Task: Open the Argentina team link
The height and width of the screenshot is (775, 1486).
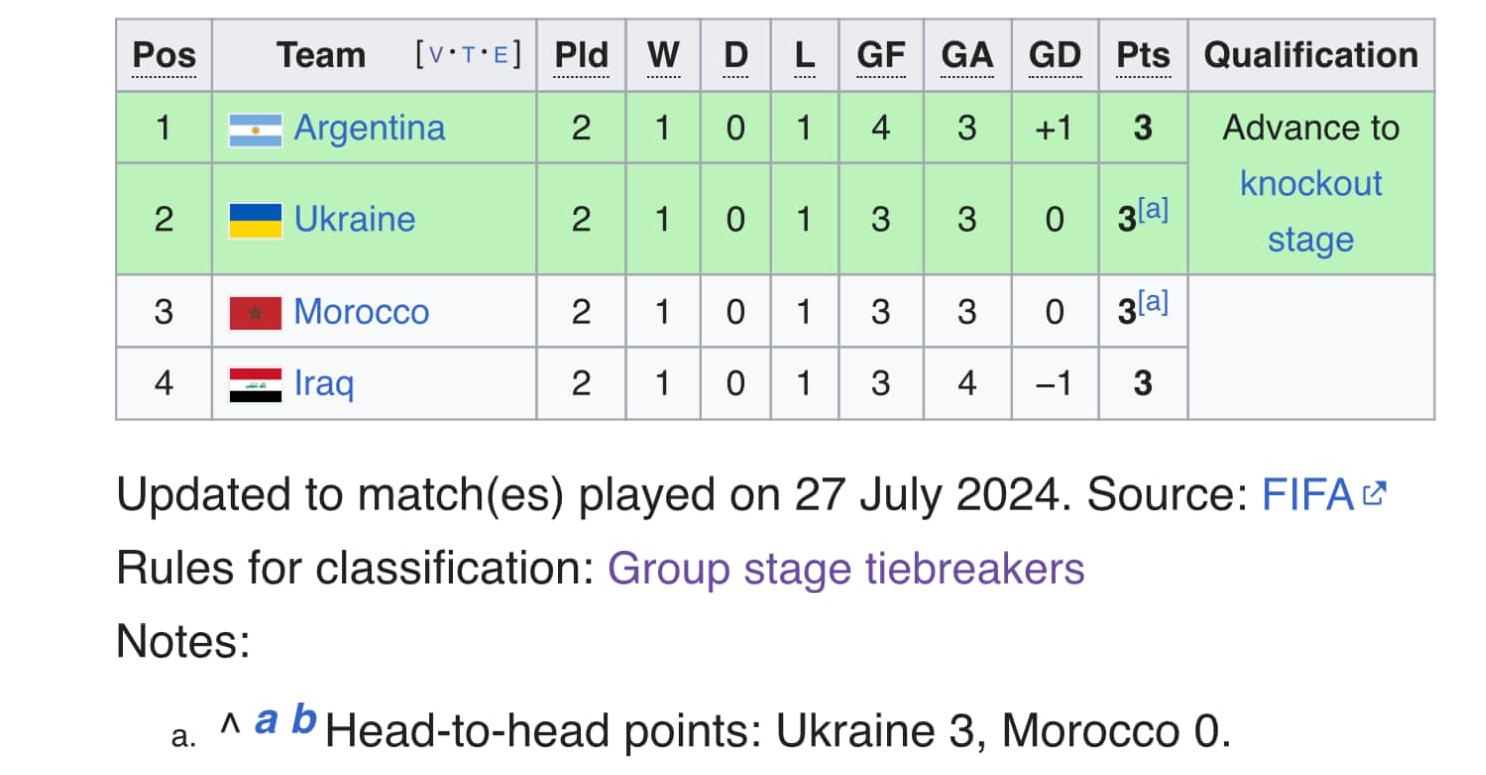Action: pos(369,129)
